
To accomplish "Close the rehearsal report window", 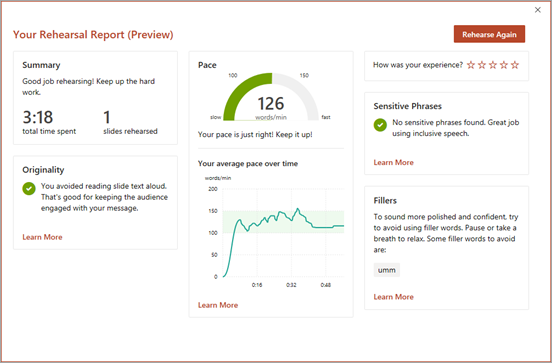I will pyautogui.click(x=538, y=10).
